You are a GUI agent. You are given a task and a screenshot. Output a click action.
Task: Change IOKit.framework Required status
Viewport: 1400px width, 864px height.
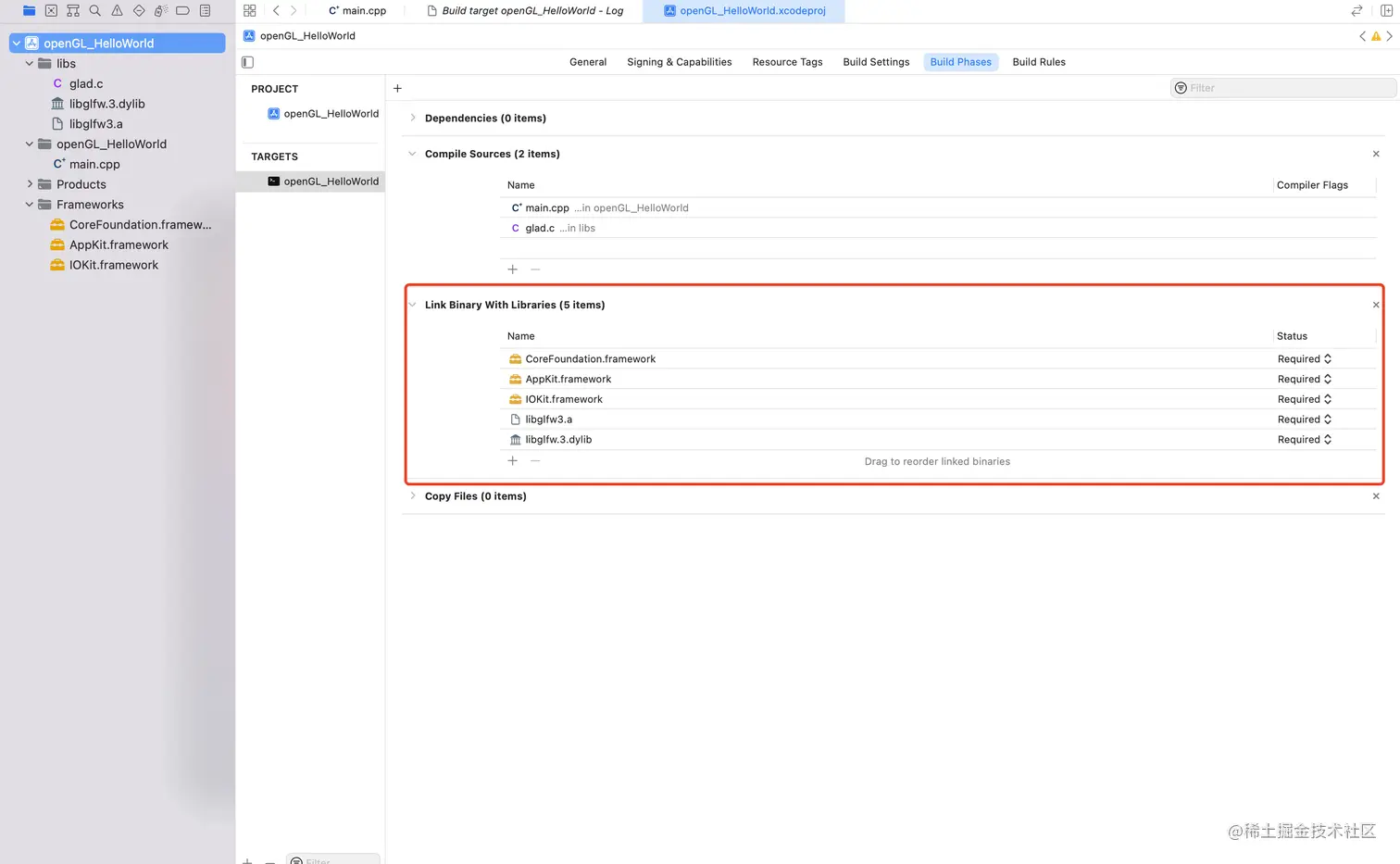[1305, 400]
